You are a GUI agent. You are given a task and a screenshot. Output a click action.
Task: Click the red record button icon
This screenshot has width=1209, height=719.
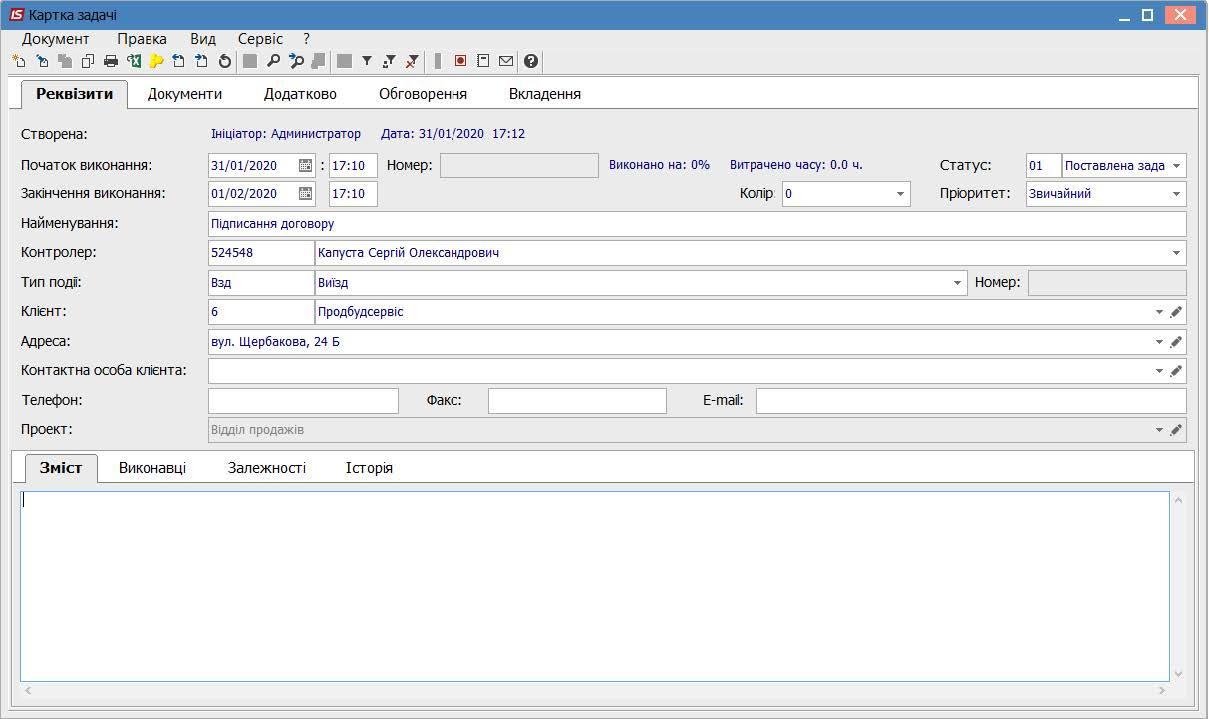(x=460, y=61)
